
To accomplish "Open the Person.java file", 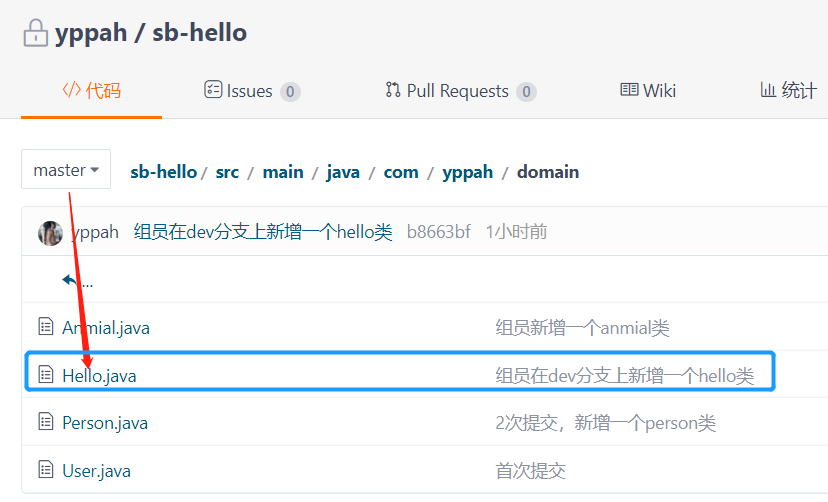I will tap(105, 422).
